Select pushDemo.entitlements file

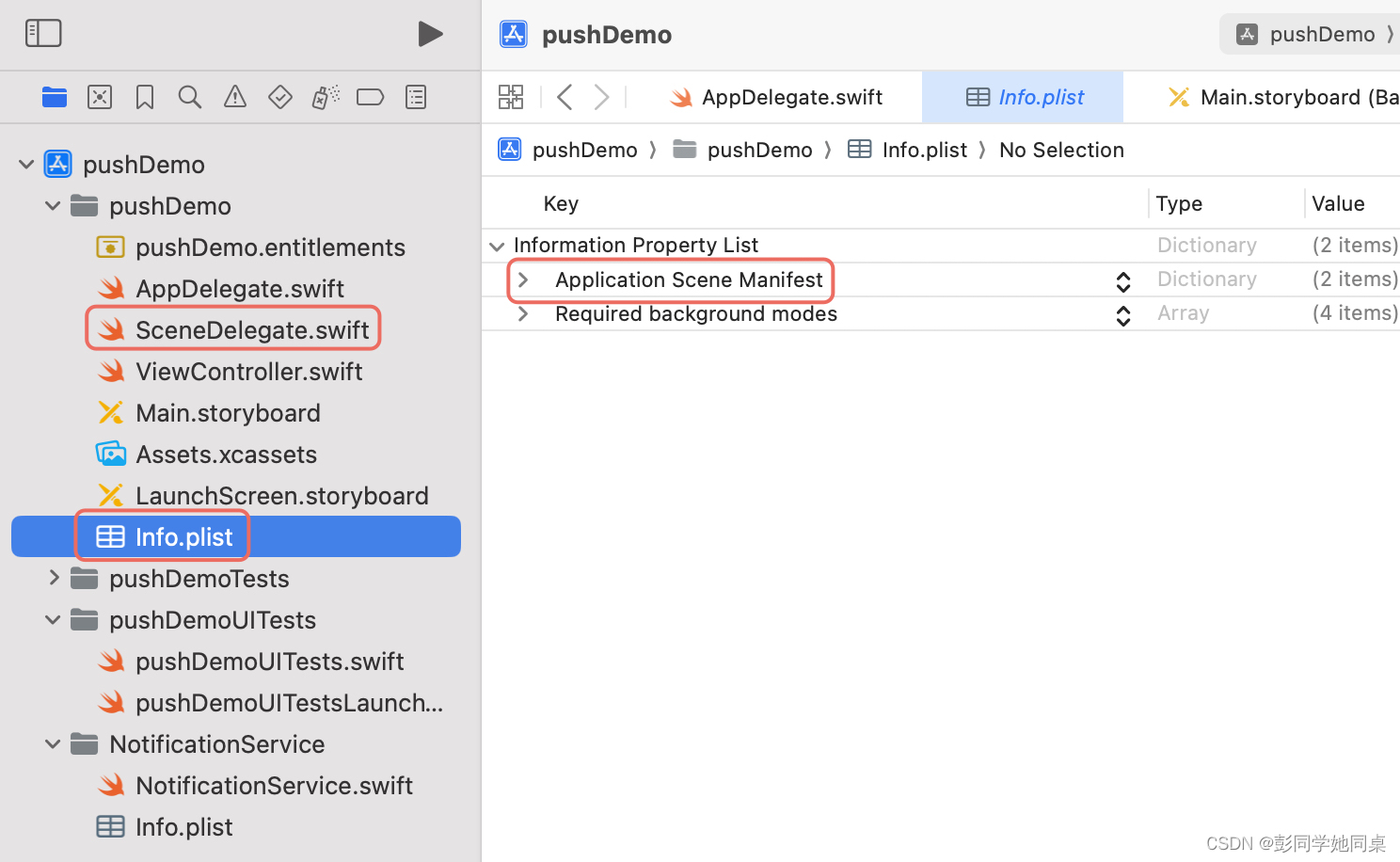tap(251, 247)
